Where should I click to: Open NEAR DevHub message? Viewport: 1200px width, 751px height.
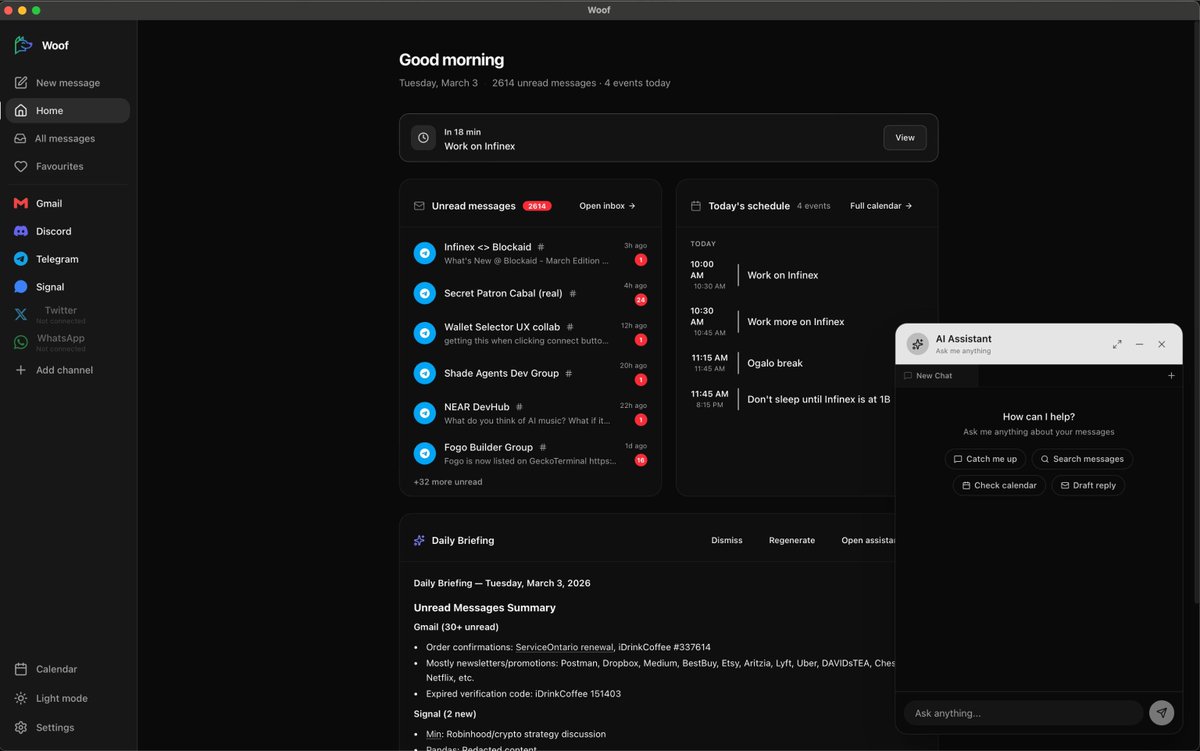pyautogui.click(x=530, y=413)
